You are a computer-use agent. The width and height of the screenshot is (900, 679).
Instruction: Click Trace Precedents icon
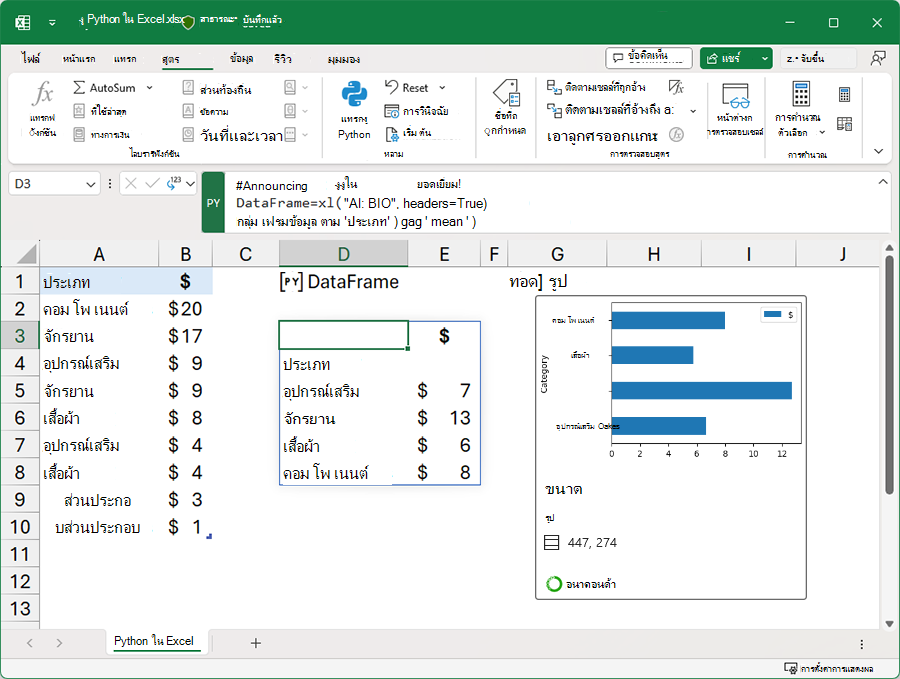click(x=553, y=87)
